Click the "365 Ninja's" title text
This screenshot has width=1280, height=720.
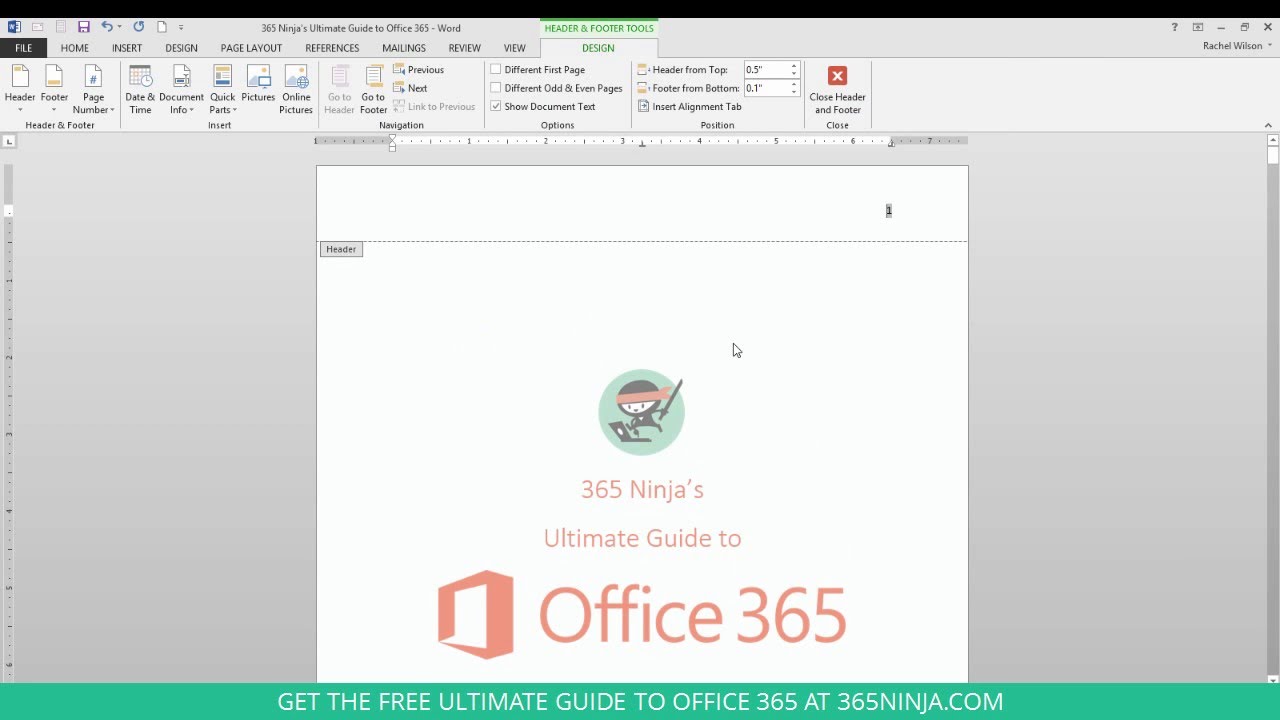tap(642, 489)
